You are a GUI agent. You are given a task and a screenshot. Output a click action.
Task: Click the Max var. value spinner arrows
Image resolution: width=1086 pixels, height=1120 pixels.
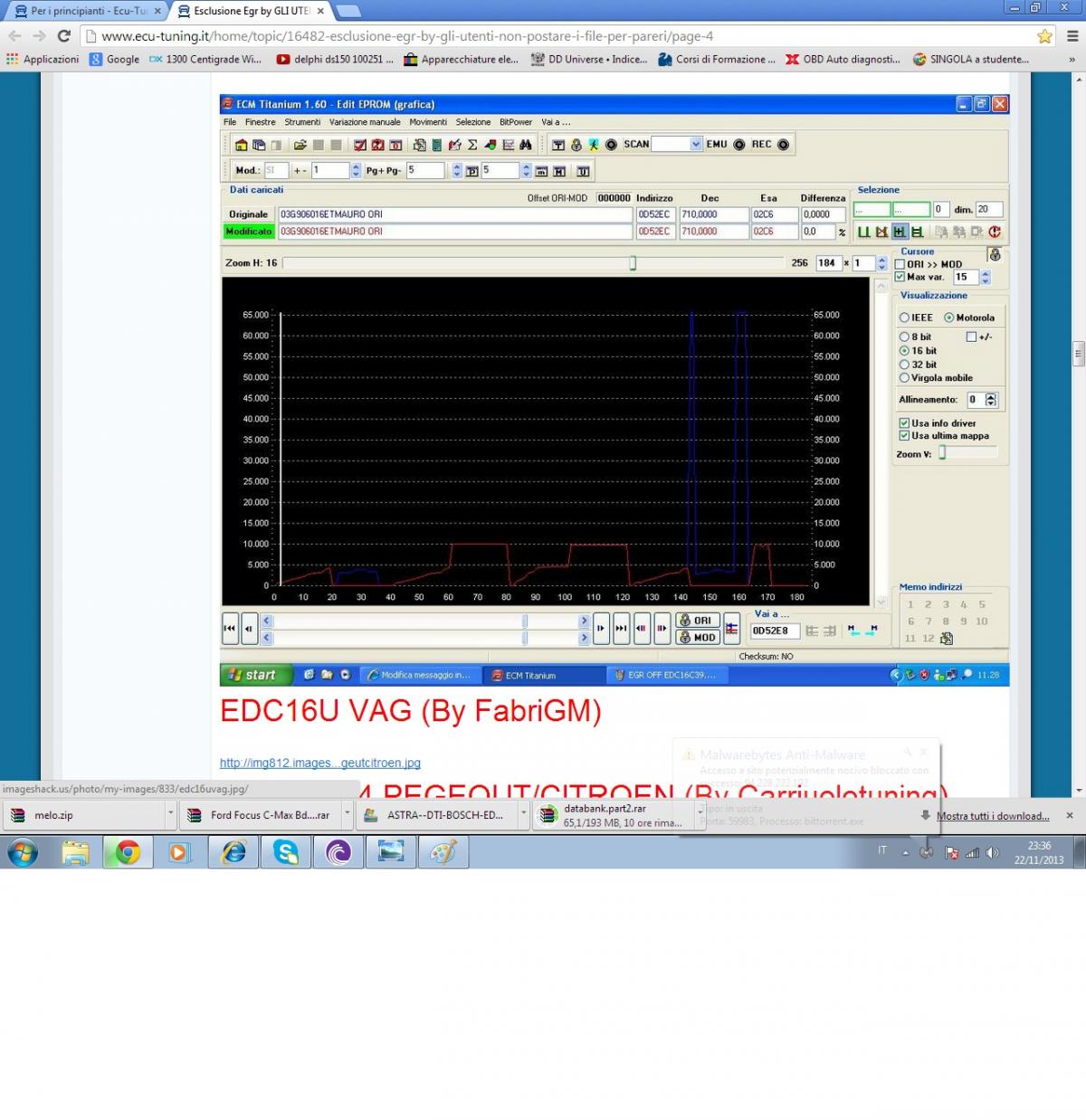[x=986, y=277]
